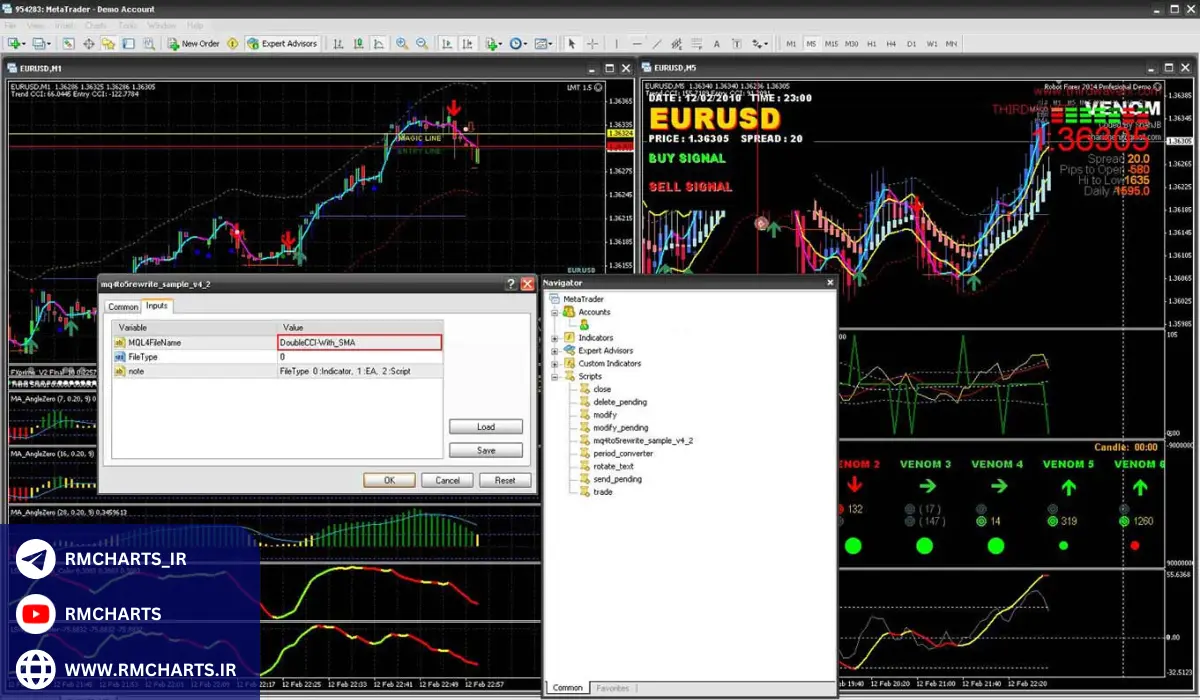This screenshot has height=700, width=1200.
Task: Toggle the Expert Advisors toolbar button
Action: 282,44
